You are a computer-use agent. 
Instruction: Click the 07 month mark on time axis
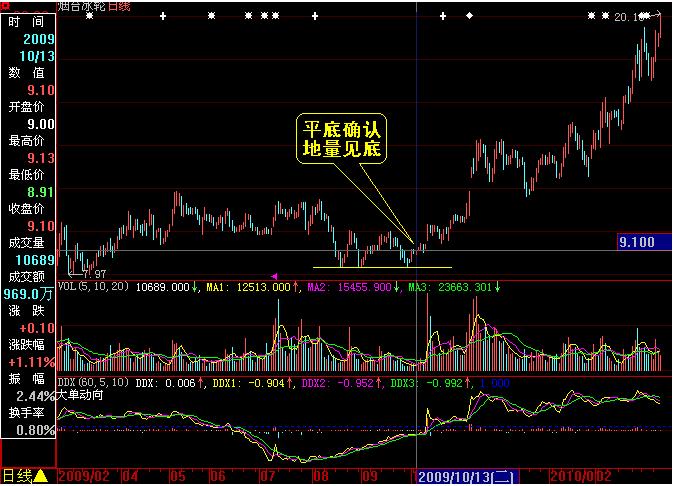(x=268, y=476)
